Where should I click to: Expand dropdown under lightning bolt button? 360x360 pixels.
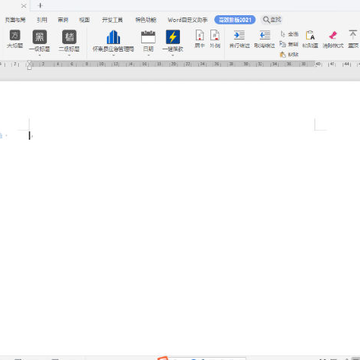pyautogui.click(x=173, y=55)
